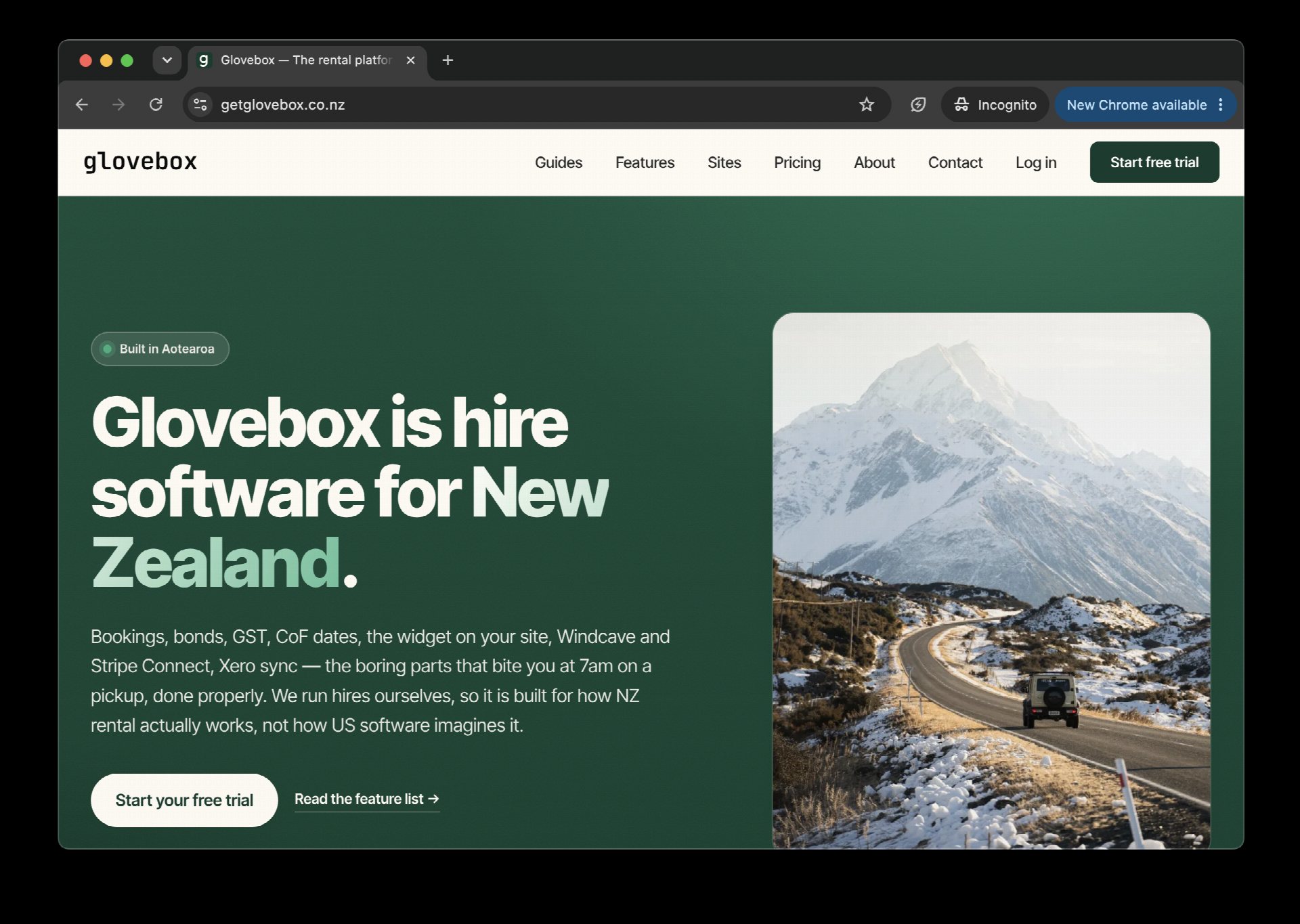The width and height of the screenshot is (1300, 924).
Task: Reload the page with the refresh icon
Action: tap(156, 105)
